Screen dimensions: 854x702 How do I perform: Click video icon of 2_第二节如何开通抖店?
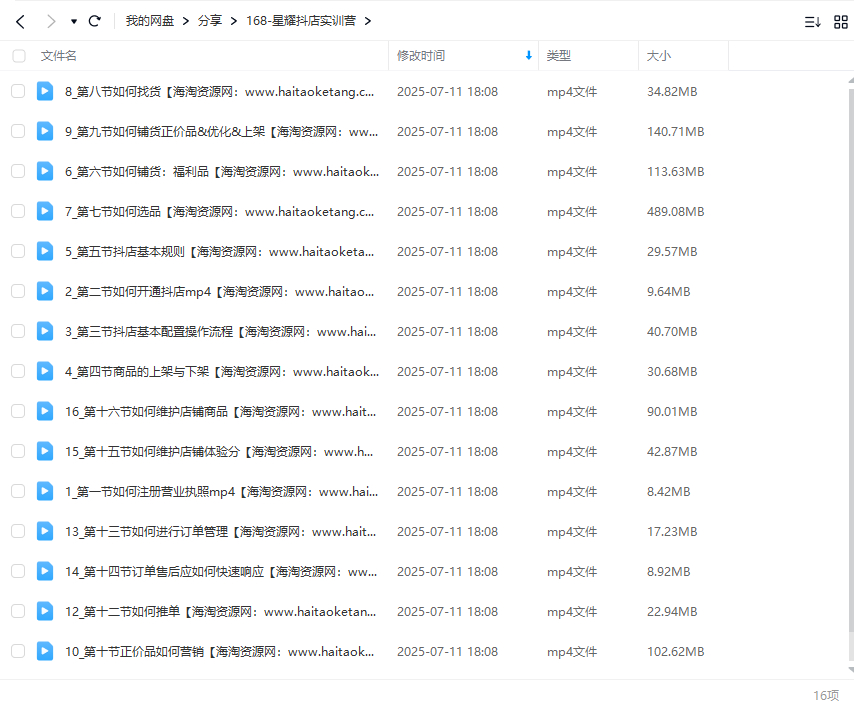pos(45,291)
